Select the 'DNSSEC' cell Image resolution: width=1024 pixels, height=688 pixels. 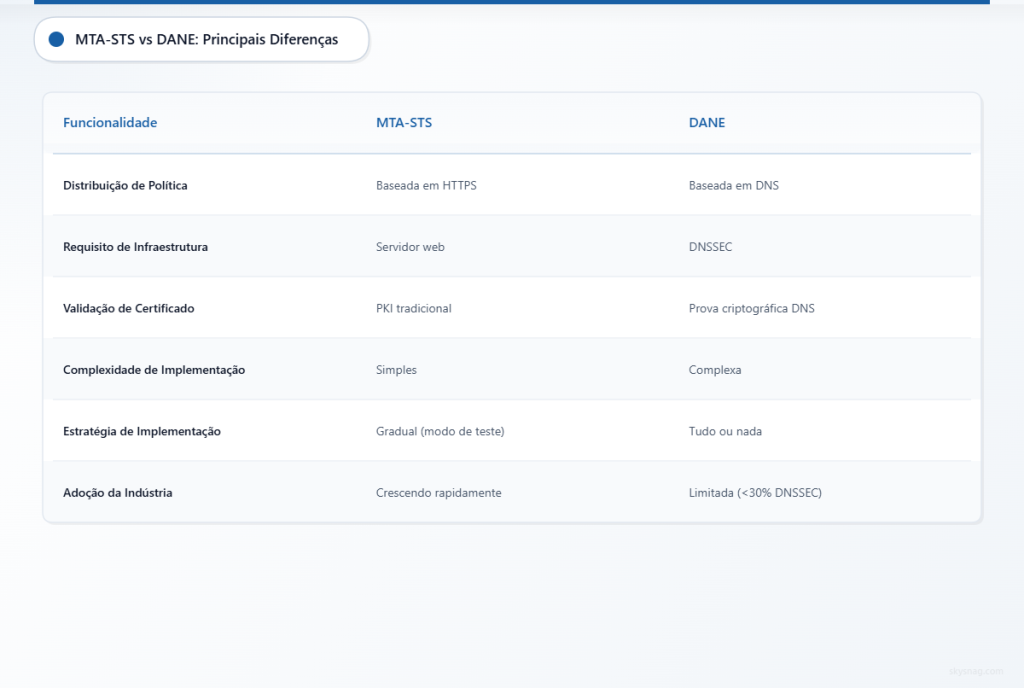click(x=710, y=247)
